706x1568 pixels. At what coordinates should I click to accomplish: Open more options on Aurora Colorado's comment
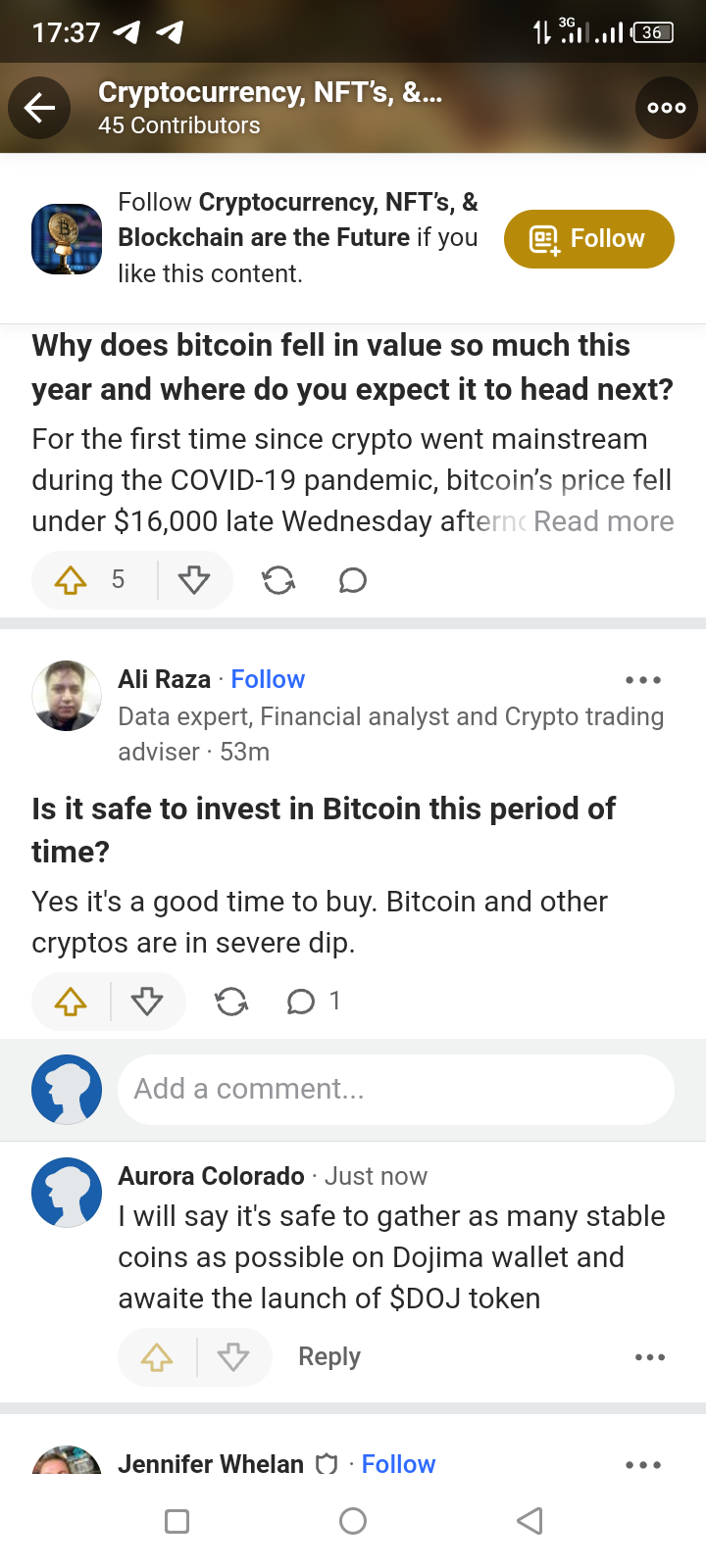pyautogui.click(x=649, y=1357)
